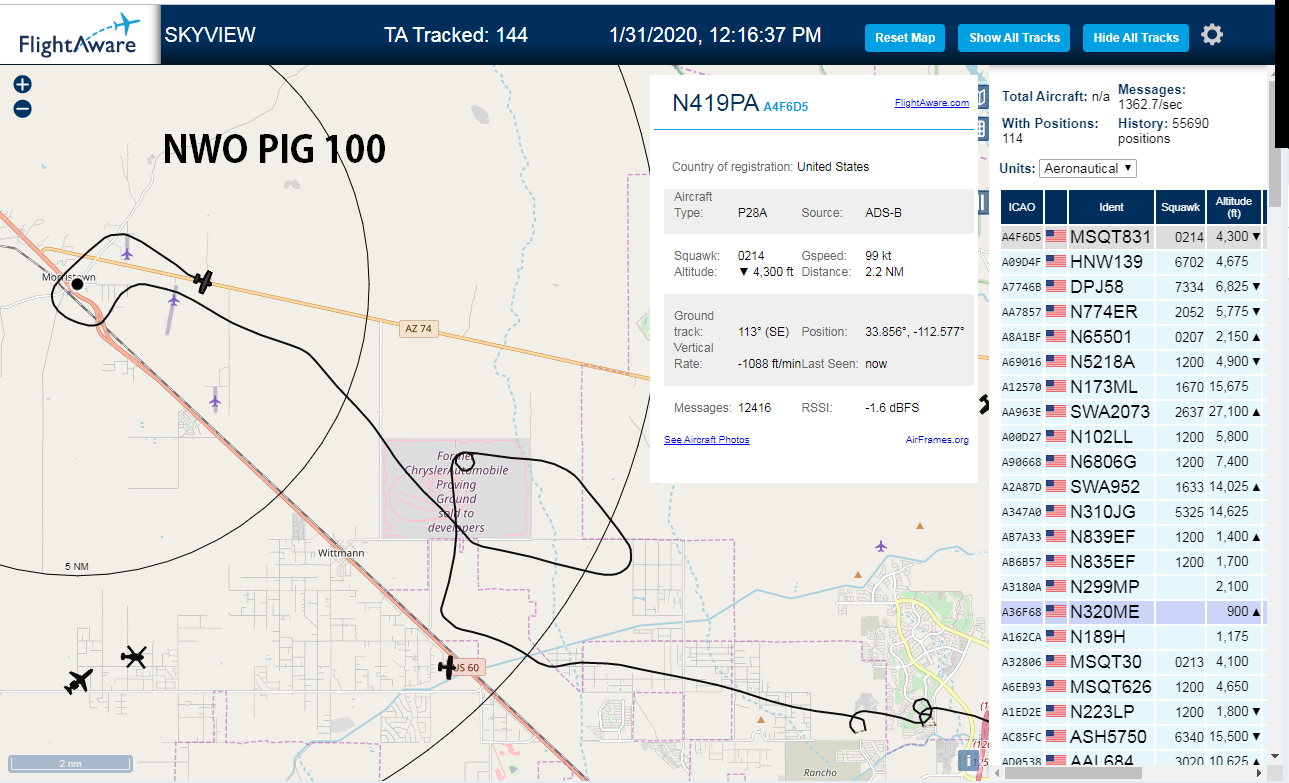Select the DPJ58 aircraft row

tap(1134, 287)
